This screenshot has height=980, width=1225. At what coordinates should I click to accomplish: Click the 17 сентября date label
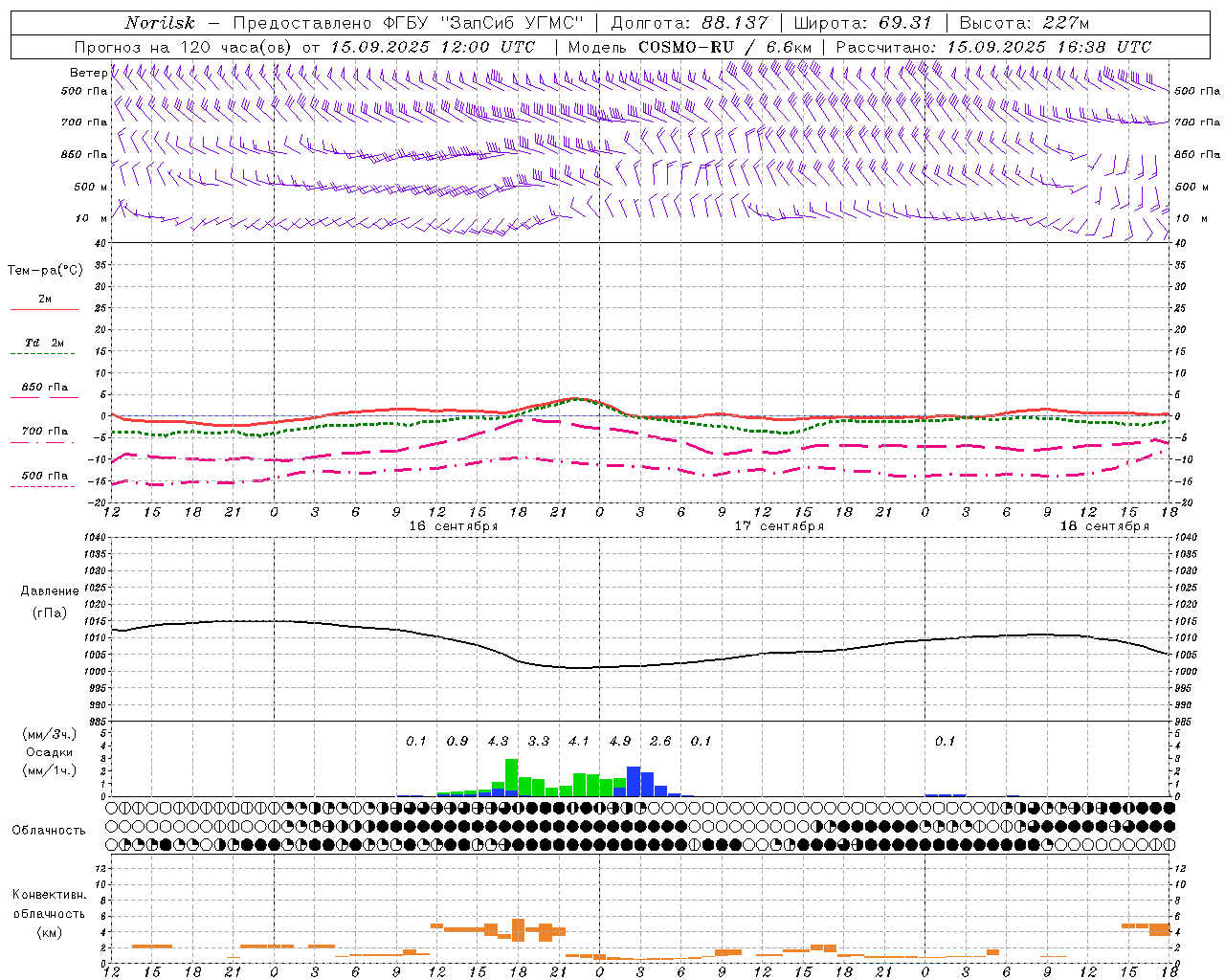(779, 526)
